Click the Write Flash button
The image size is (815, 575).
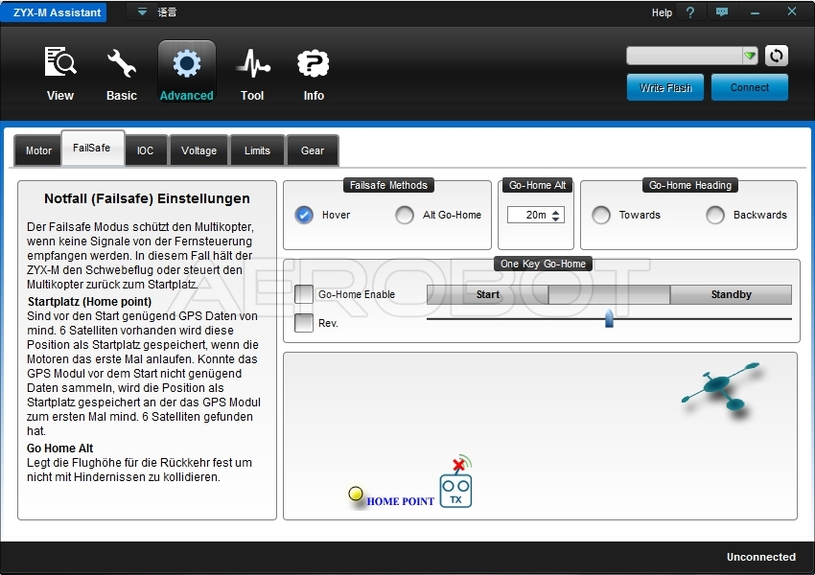(x=665, y=88)
